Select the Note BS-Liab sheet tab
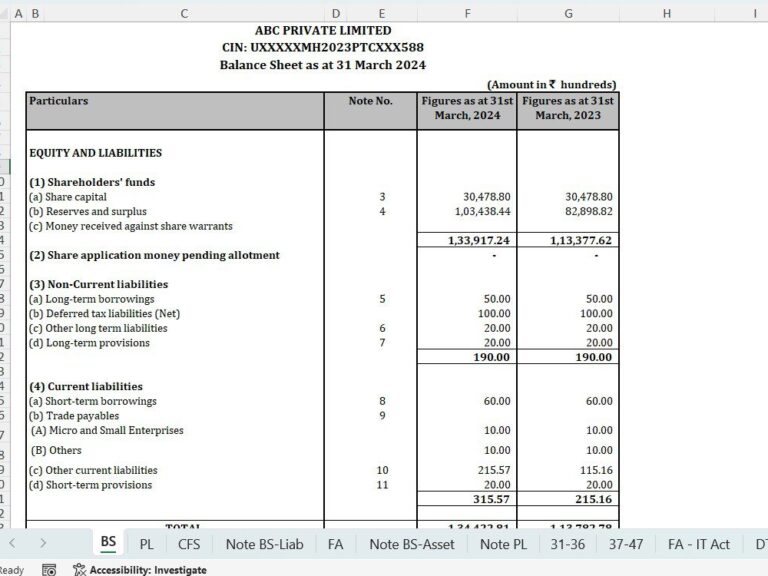Screen dimensions: 768x576 pos(264,544)
